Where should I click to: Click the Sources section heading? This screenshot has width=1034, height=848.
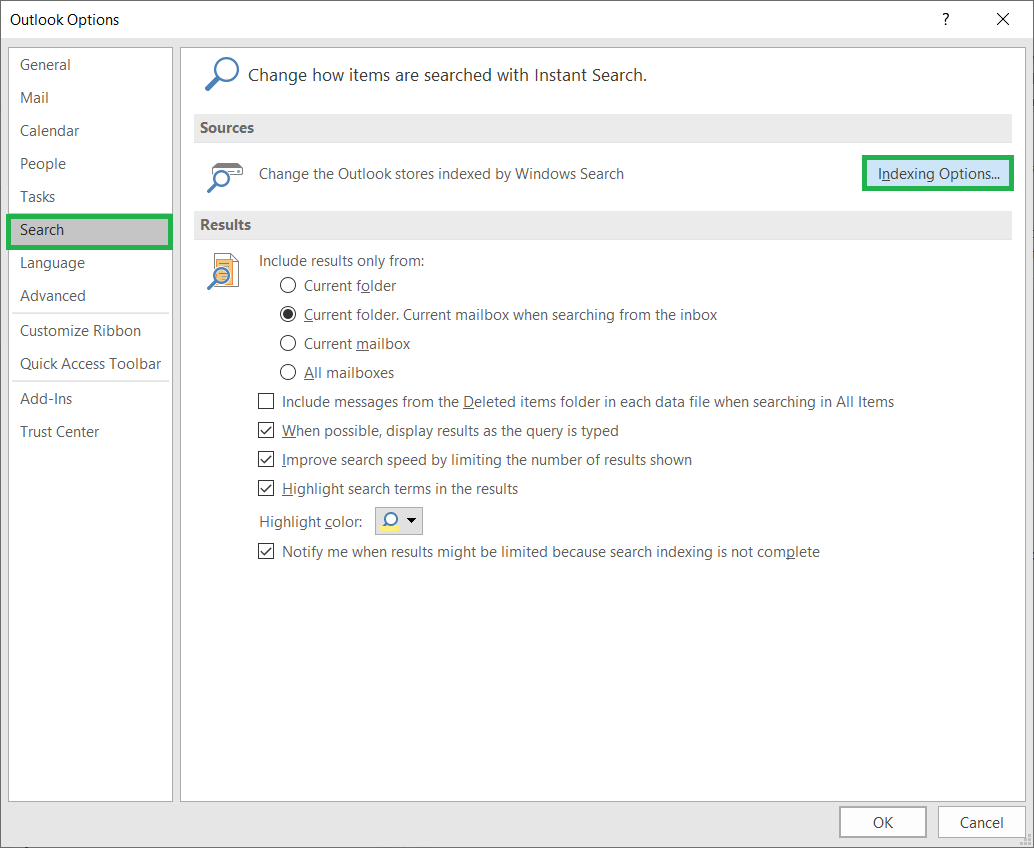click(227, 128)
